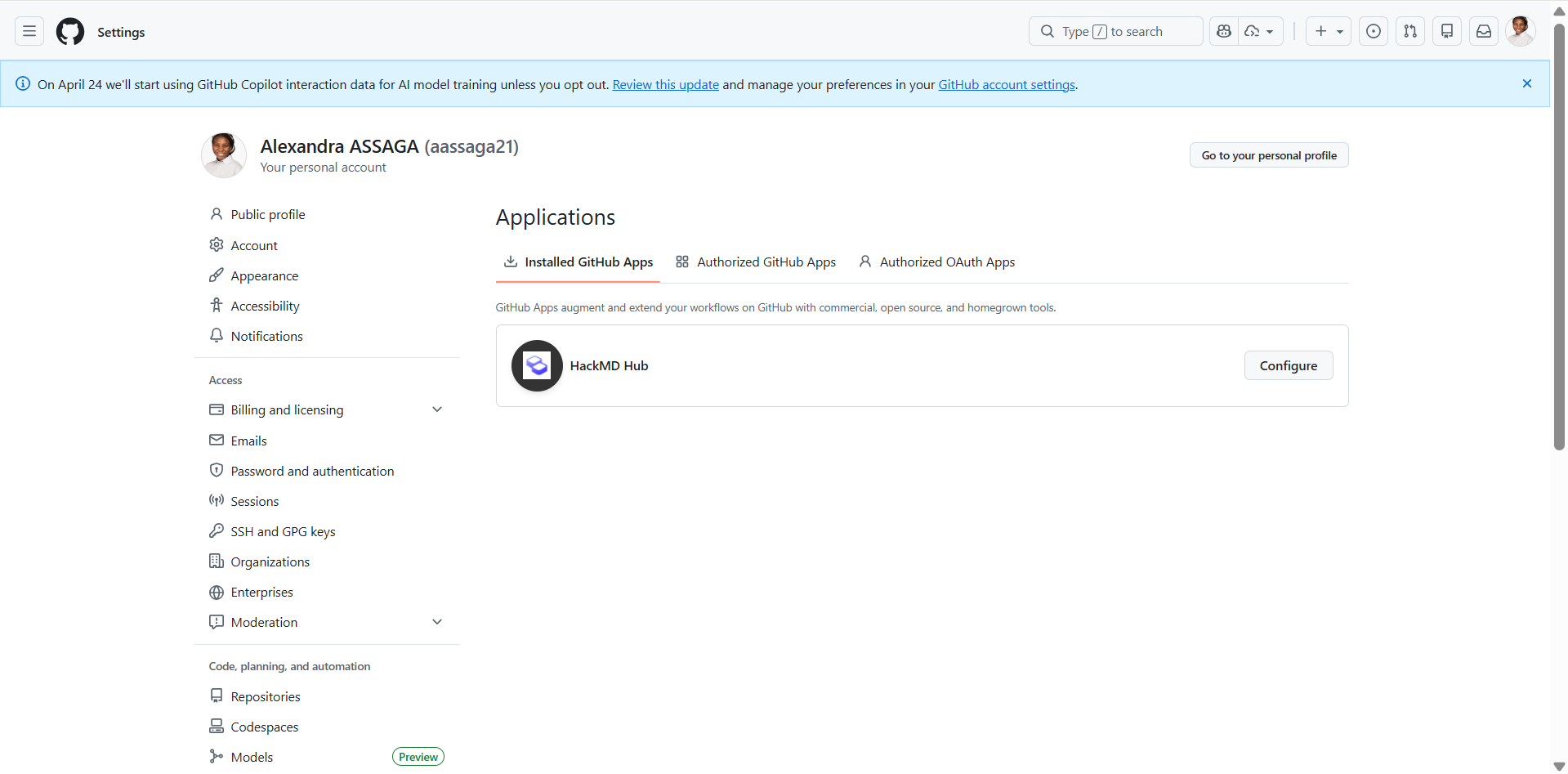The image size is (1568, 774).
Task: Open the Issues icon in header
Action: (x=1374, y=31)
